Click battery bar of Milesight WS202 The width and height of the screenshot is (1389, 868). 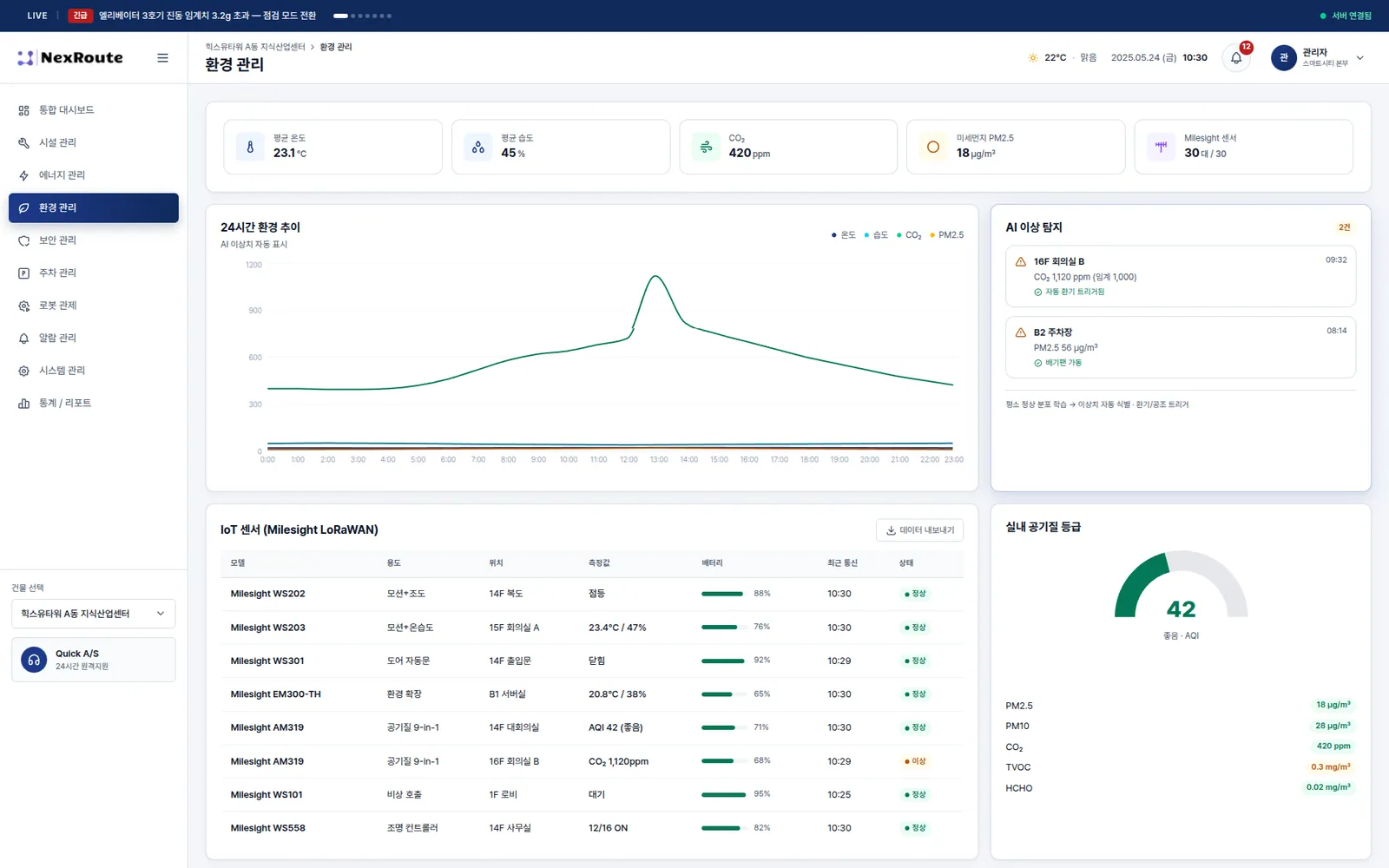pos(722,594)
